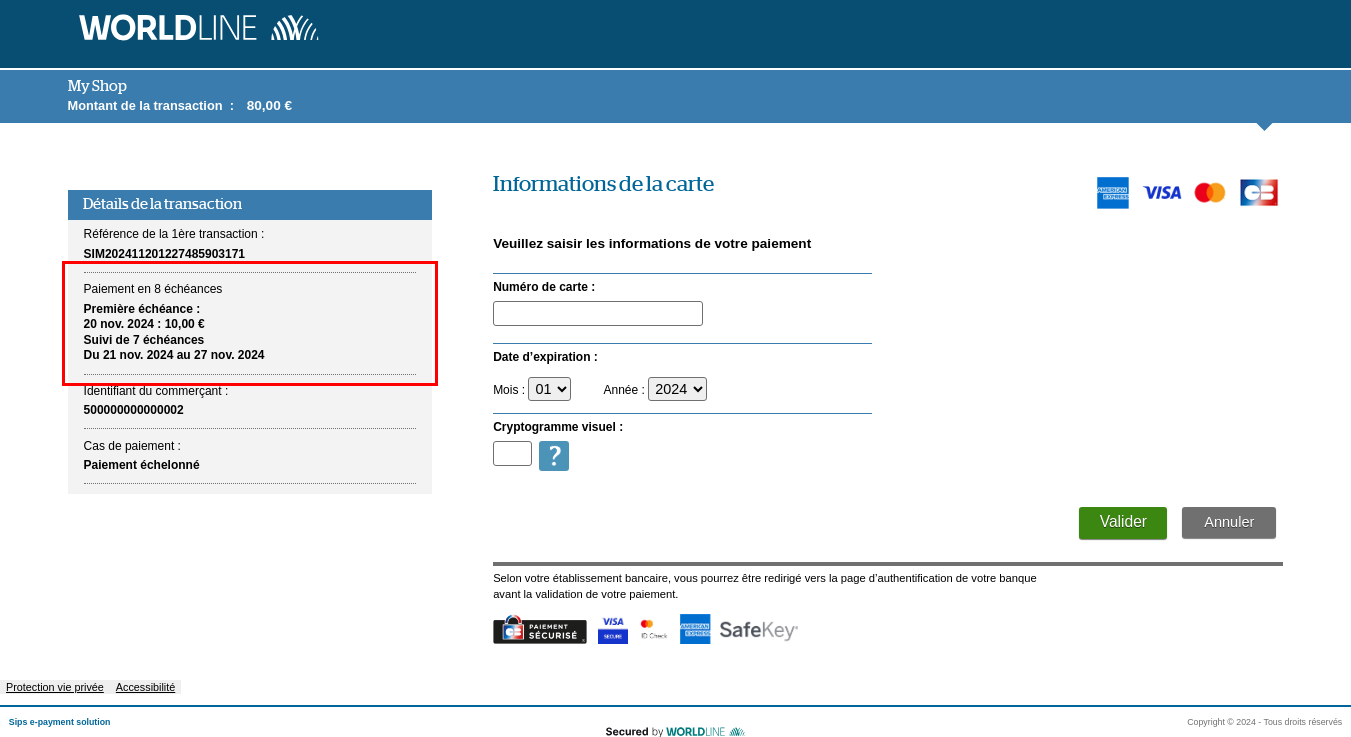Click the copyright 2024 text
Screen dimensions: 1351x737
pyautogui.click(x=1264, y=722)
